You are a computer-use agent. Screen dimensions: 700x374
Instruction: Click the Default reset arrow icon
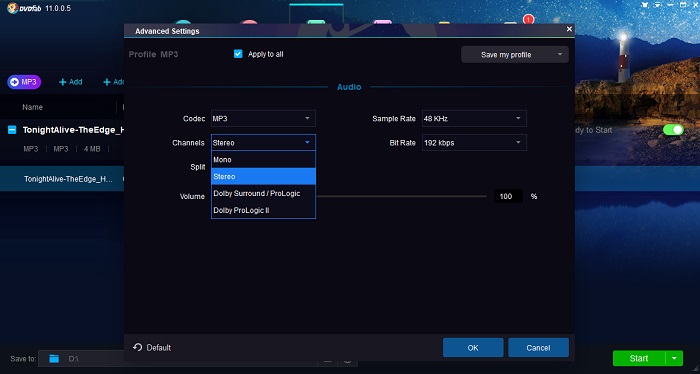tap(138, 347)
